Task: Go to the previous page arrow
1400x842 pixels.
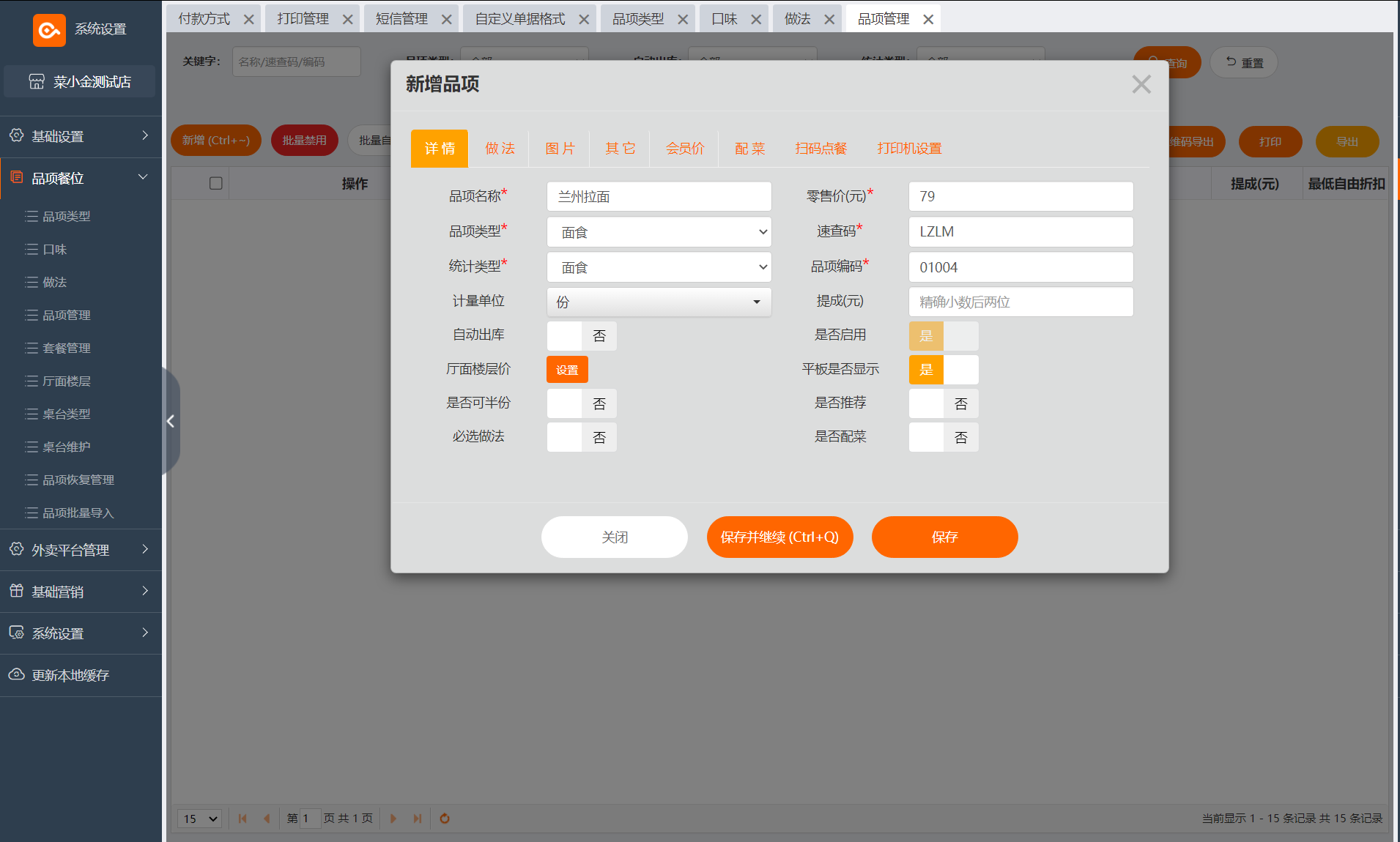Action: pyautogui.click(x=267, y=819)
